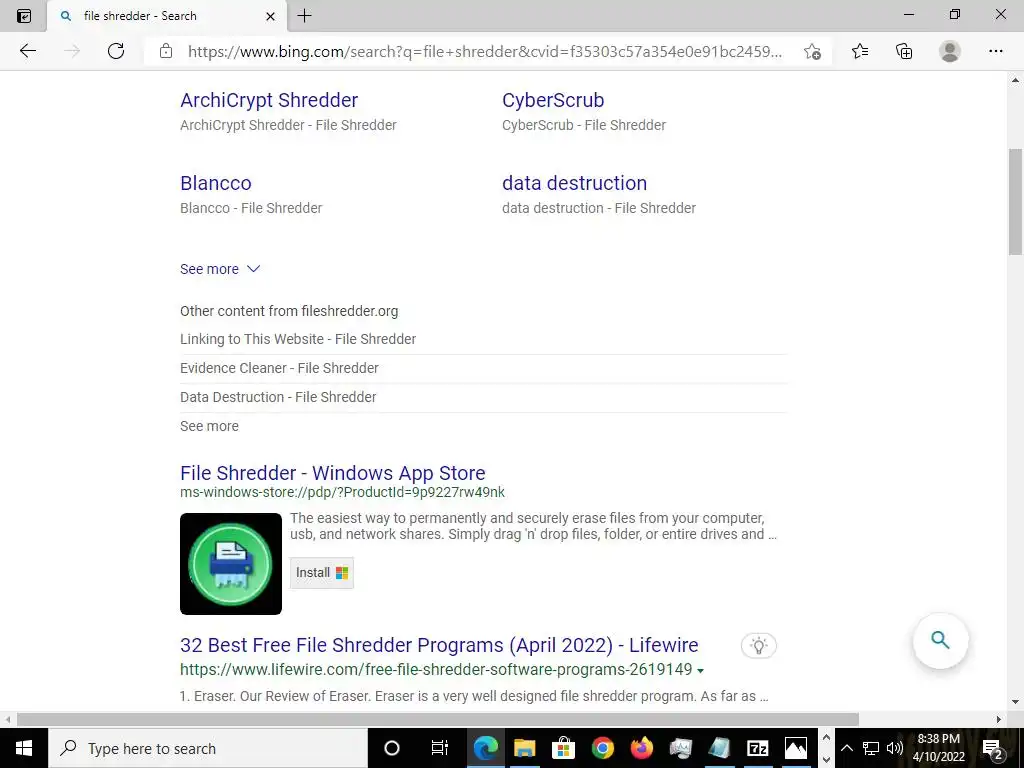Open the Favorites list

860,51
